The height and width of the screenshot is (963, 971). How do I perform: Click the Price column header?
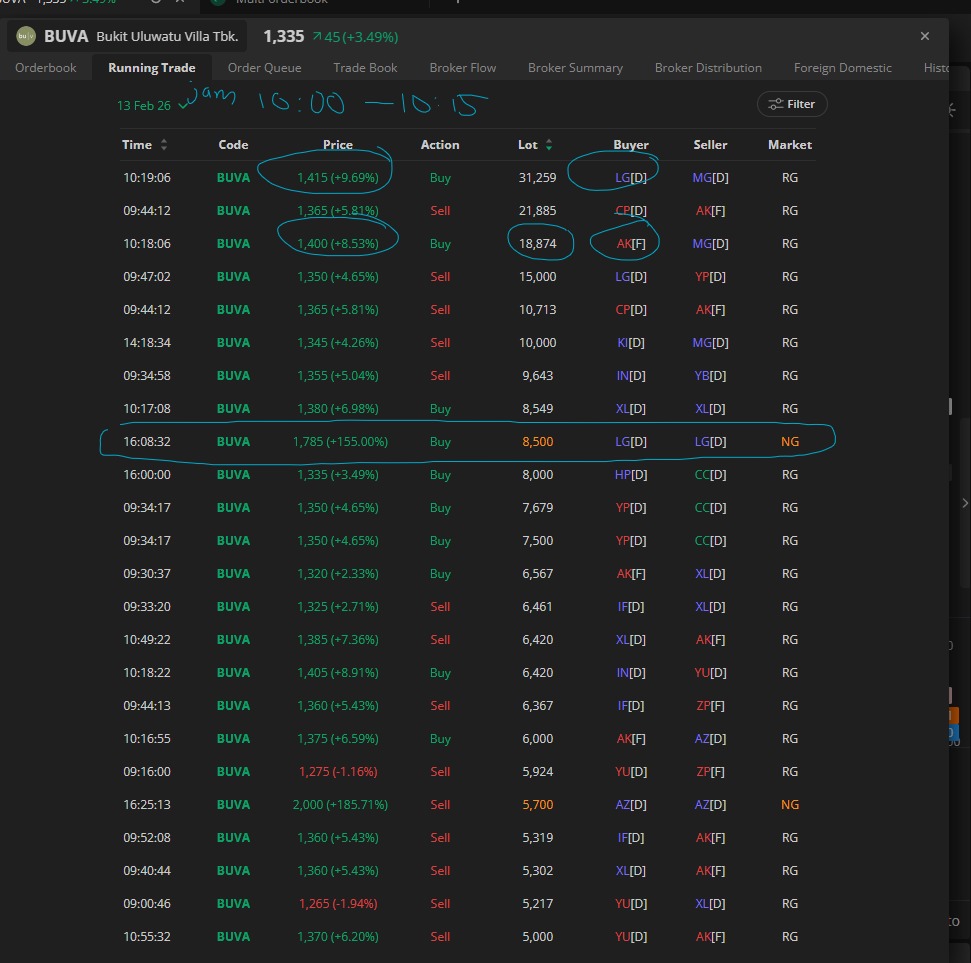point(338,145)
